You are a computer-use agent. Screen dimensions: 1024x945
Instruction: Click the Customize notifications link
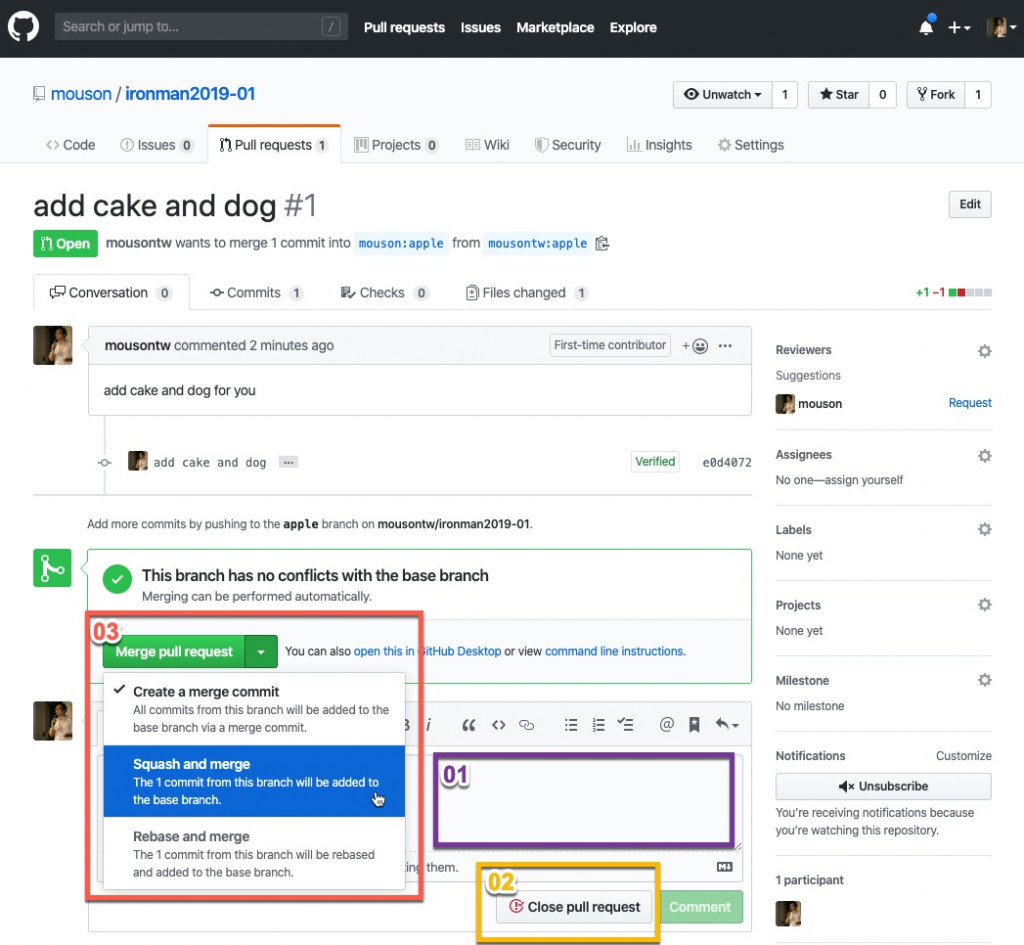point(963,756)
